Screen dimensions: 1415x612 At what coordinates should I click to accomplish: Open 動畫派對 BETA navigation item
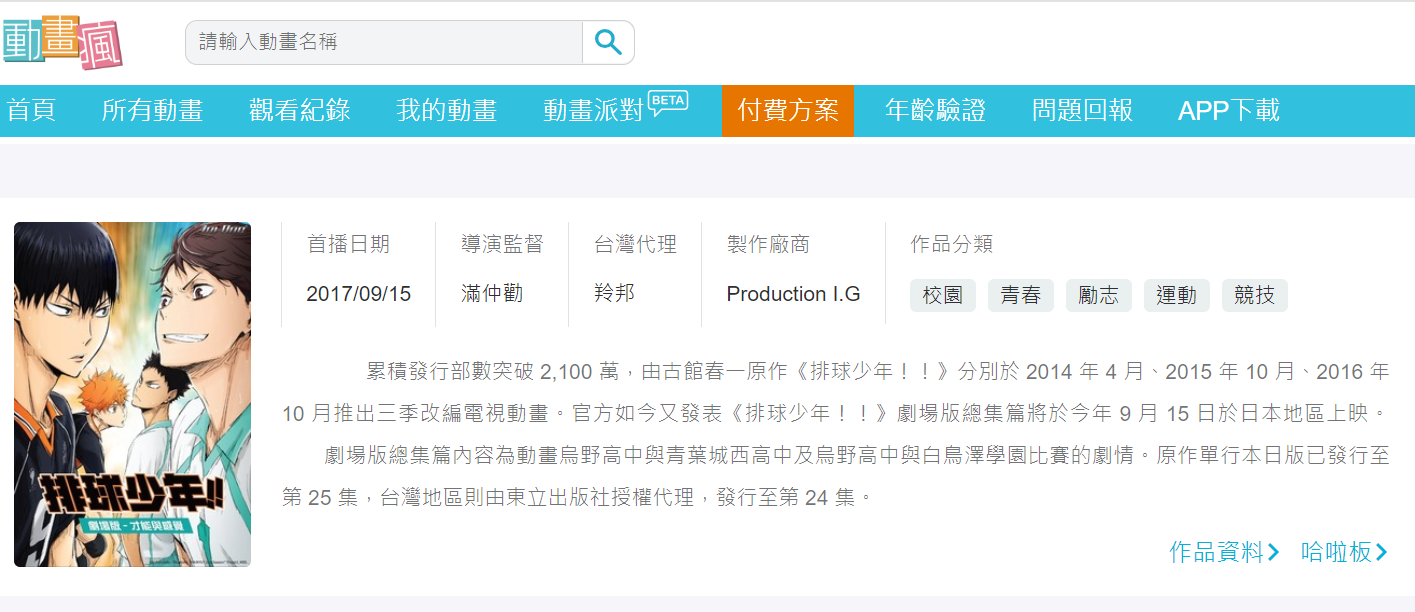(x=615, y=109)
